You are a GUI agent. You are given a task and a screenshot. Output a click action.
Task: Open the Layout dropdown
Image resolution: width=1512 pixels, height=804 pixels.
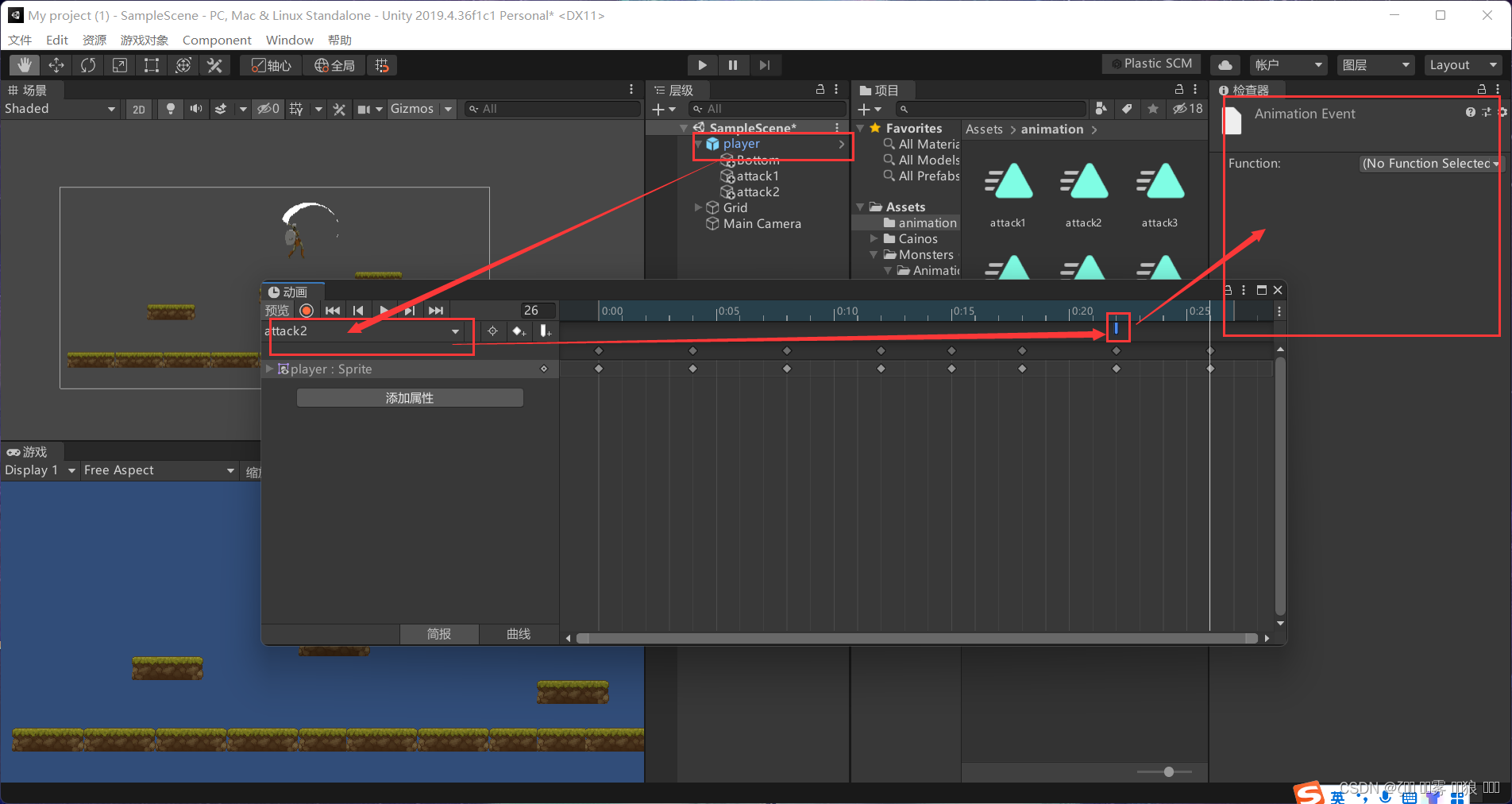coord(1463,65)
